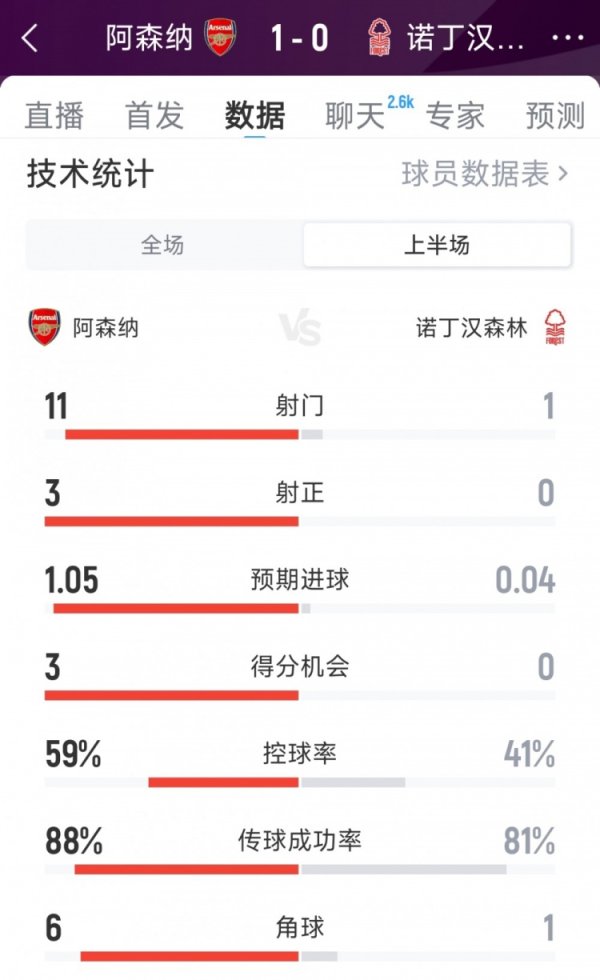Tap the 诺丁汉森林 team name label
Image resolution: width=600 pixels, height=980 pixels.
[x=471, y=327]
